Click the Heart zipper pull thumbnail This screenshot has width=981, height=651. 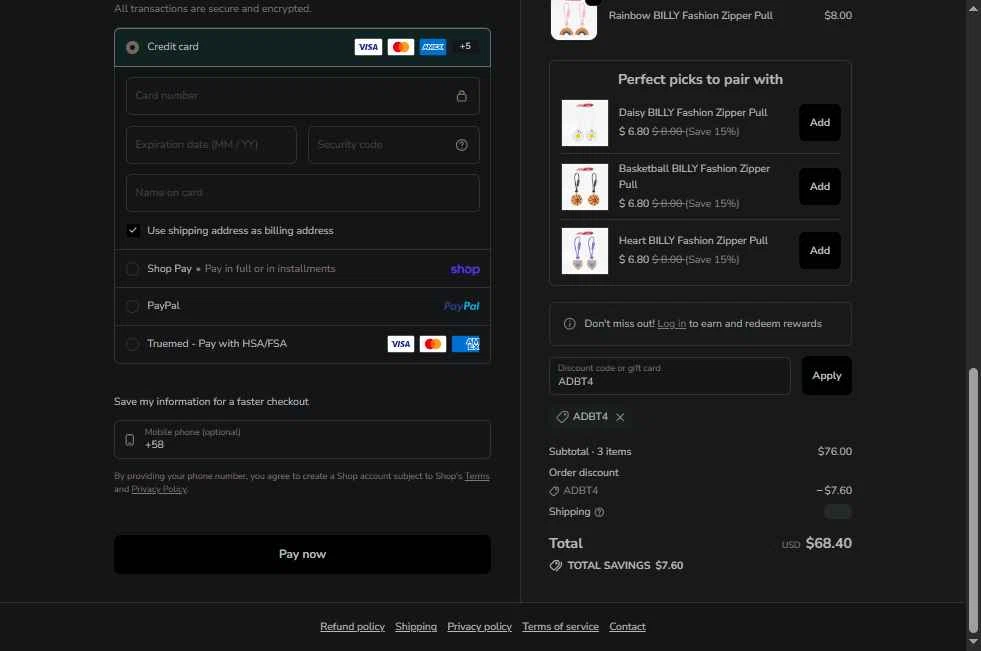pyautogui.click(x=584, y=251)
